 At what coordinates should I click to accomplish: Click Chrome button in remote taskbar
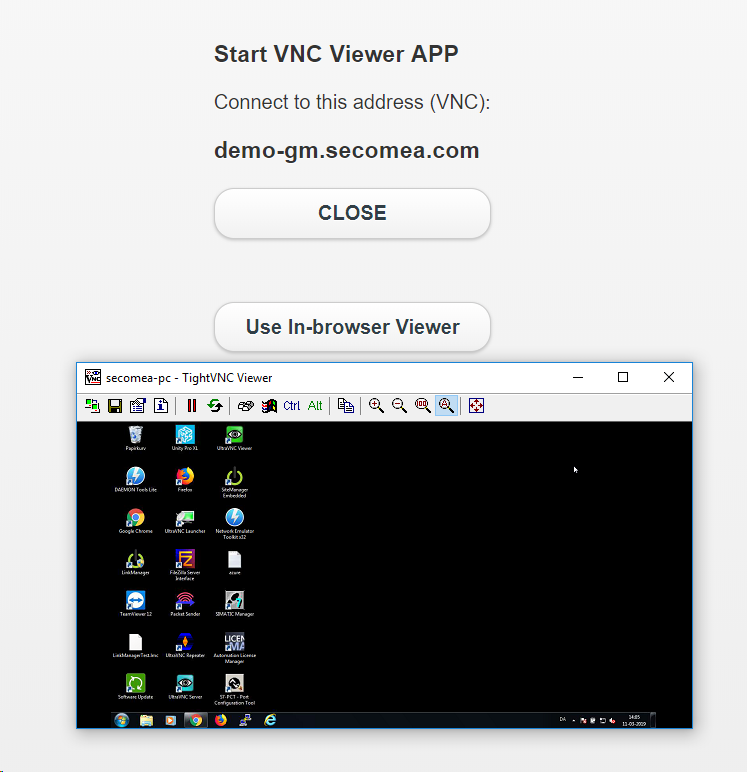[196, 720]
